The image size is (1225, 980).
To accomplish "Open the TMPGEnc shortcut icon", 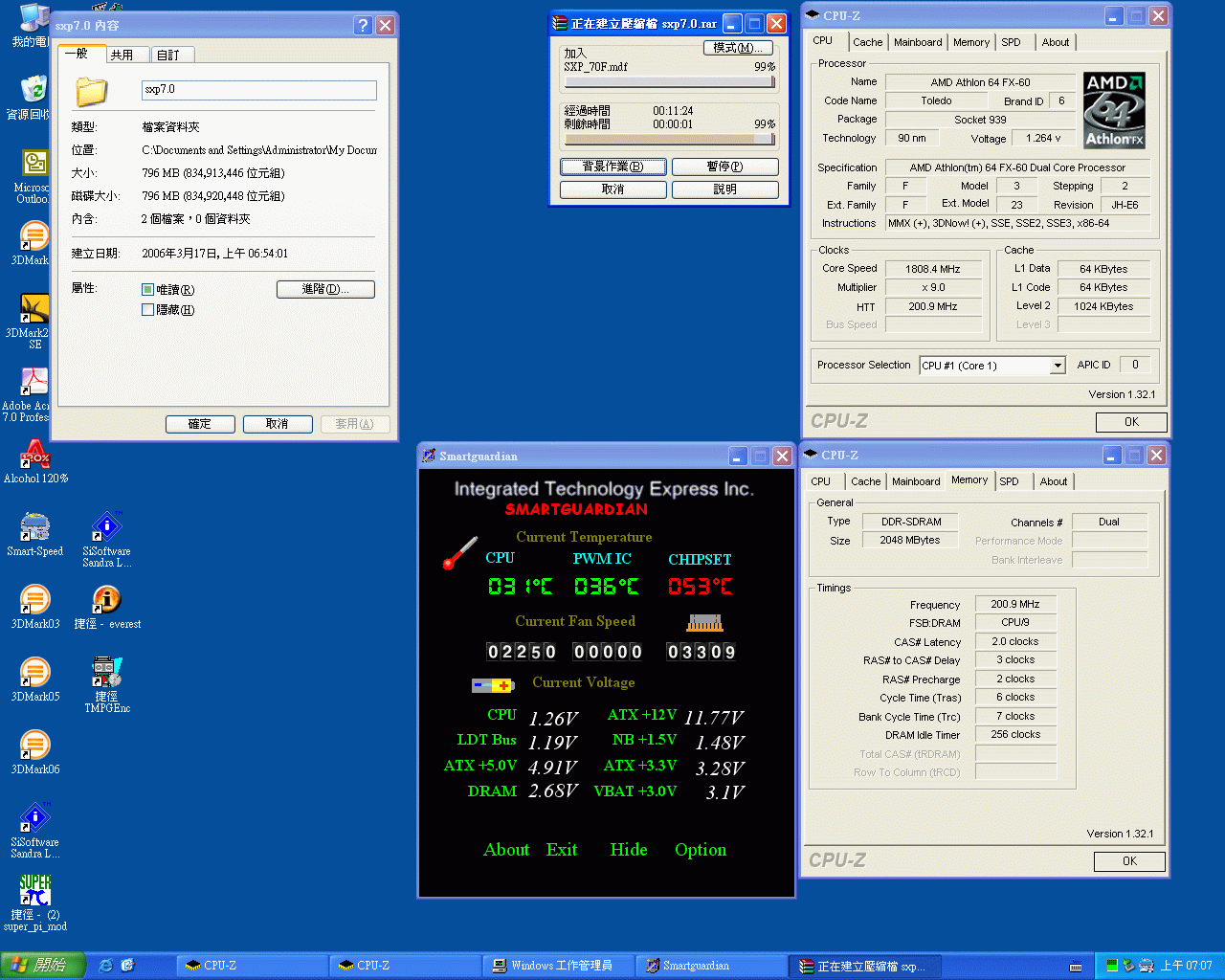I will pyautogui.click(x=106, y=672).
